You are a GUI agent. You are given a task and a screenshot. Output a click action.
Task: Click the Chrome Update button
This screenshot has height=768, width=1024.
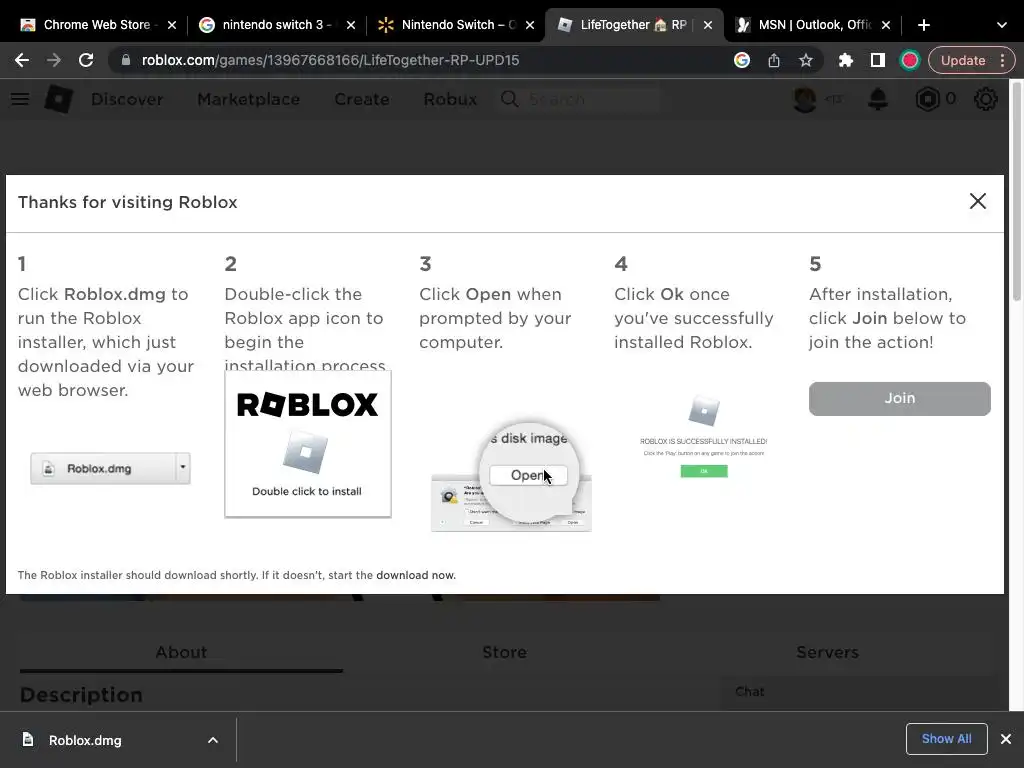[963, 60]
